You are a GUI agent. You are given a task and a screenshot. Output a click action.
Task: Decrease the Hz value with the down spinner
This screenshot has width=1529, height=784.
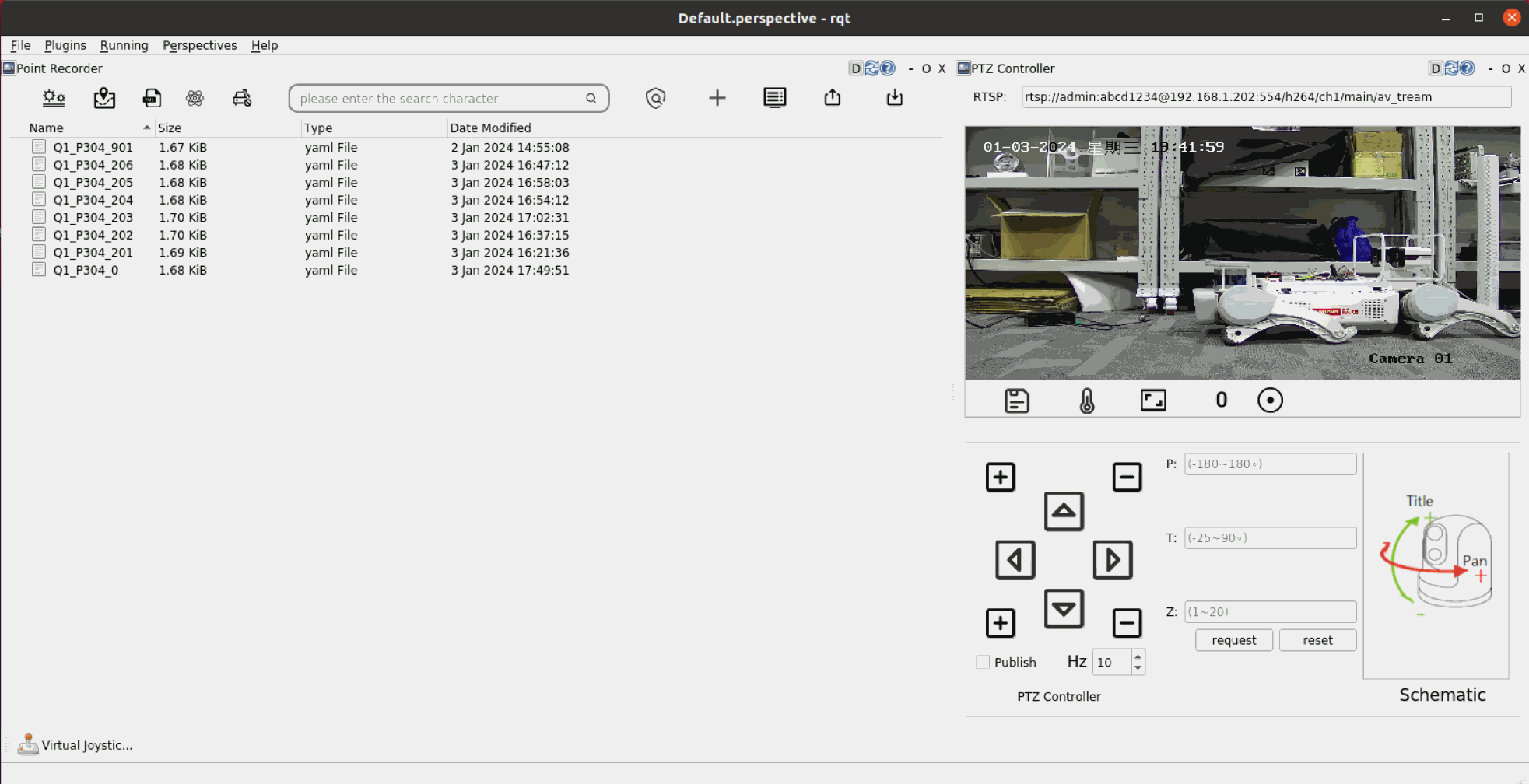[1138, 668]
